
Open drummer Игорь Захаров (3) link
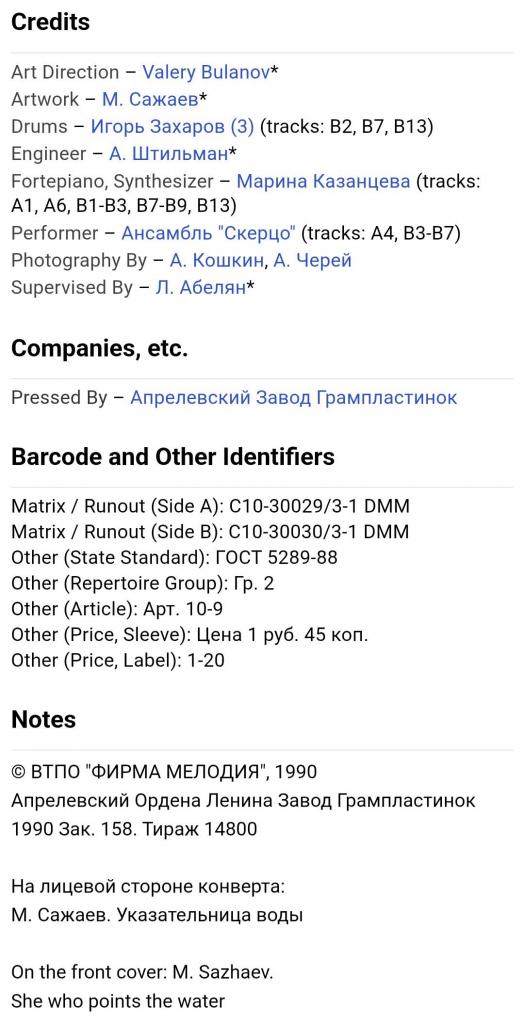172,127
